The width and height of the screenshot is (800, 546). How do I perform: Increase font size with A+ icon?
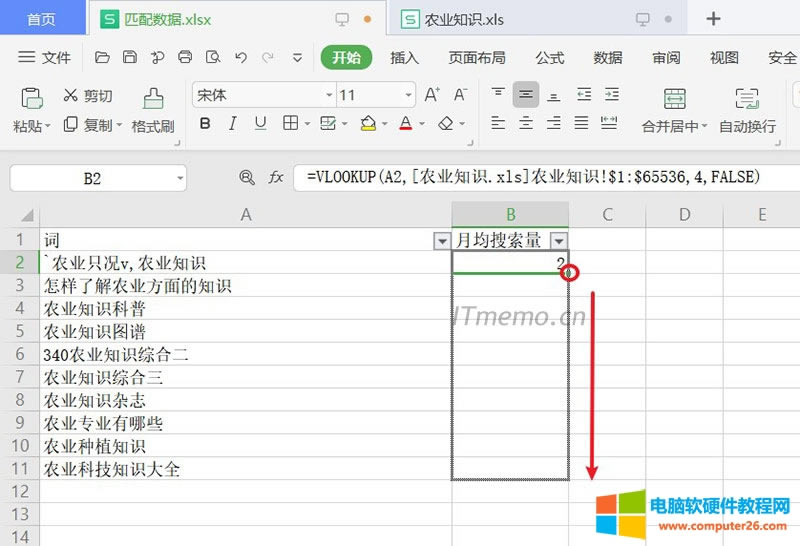click(432, 95)
